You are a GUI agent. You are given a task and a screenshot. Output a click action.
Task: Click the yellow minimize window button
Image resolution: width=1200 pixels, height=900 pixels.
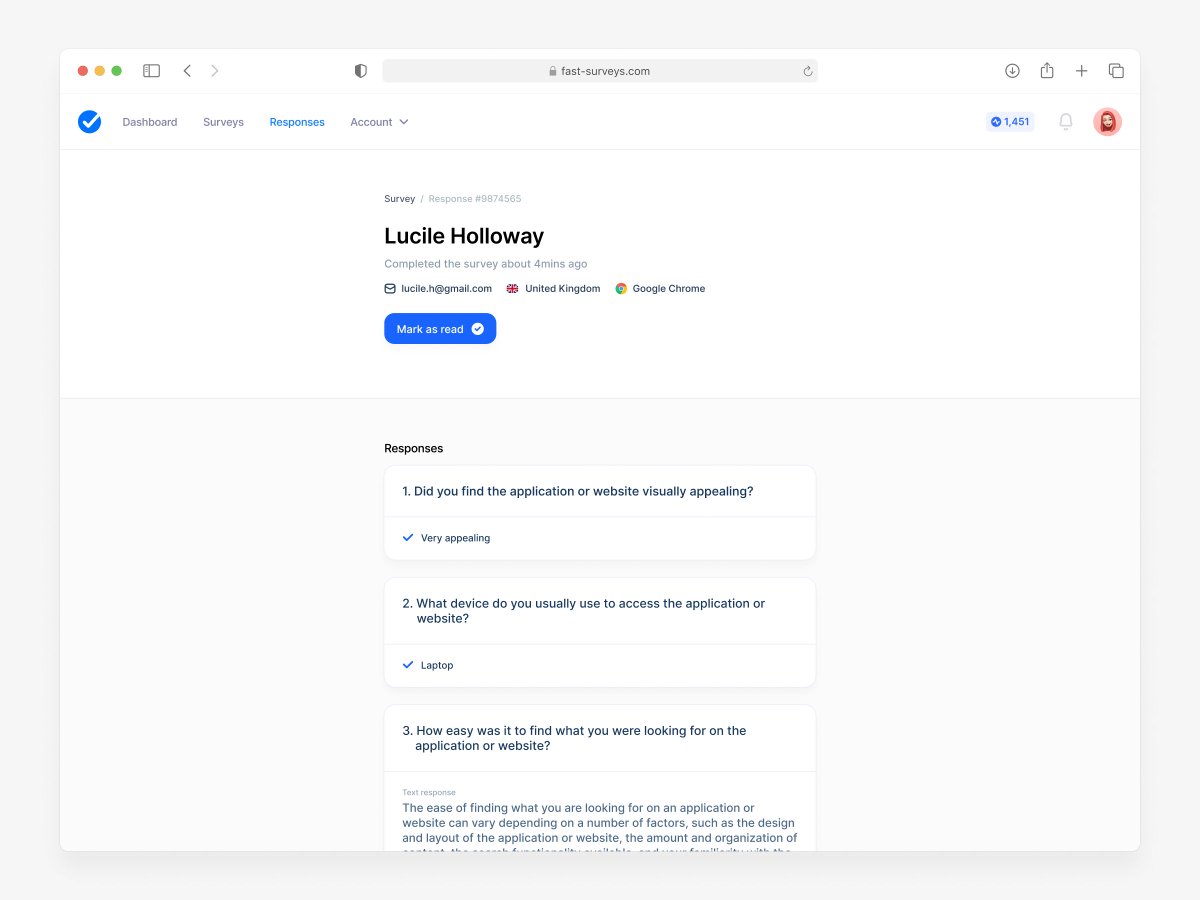pyautogui.click(x=100, y=71)
